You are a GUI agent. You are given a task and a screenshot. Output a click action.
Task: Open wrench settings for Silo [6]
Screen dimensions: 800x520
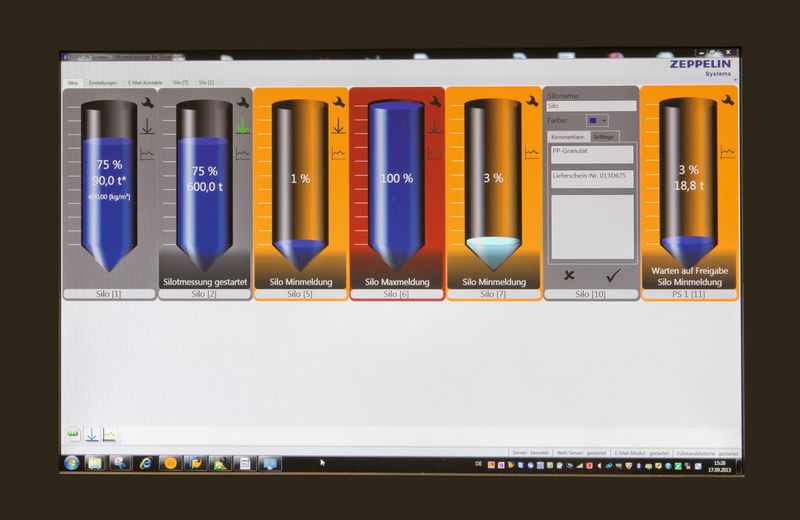435,102
